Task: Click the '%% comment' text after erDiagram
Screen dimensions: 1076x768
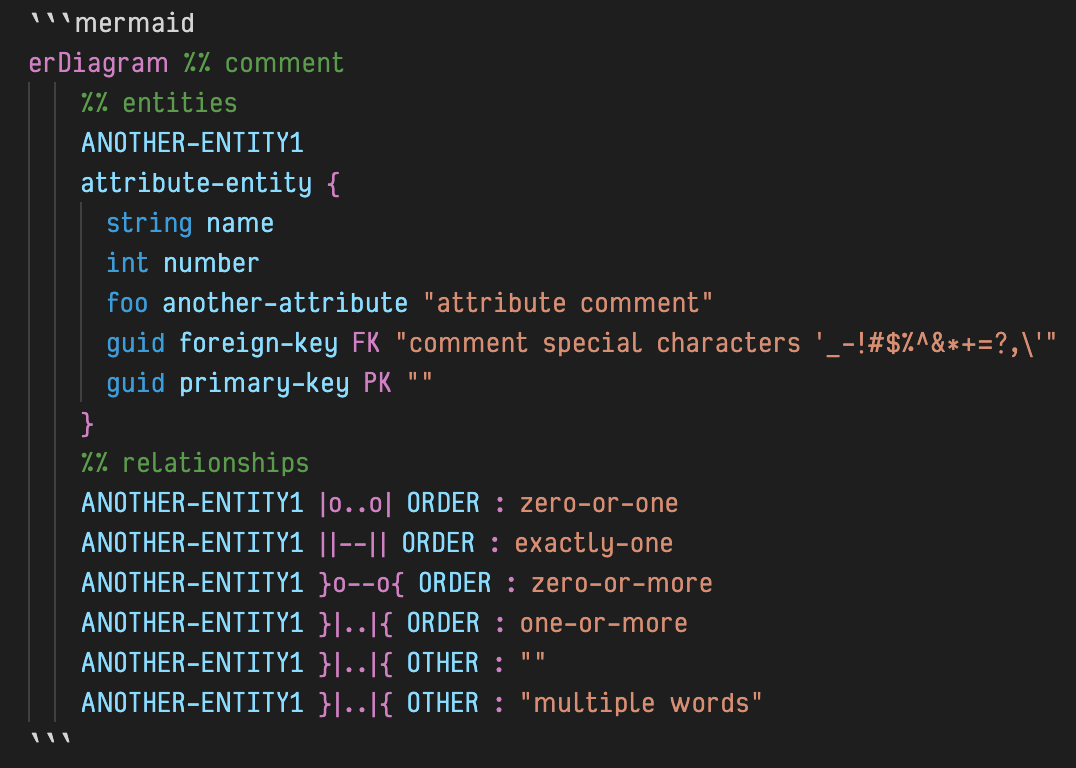Action: point(264,63)
